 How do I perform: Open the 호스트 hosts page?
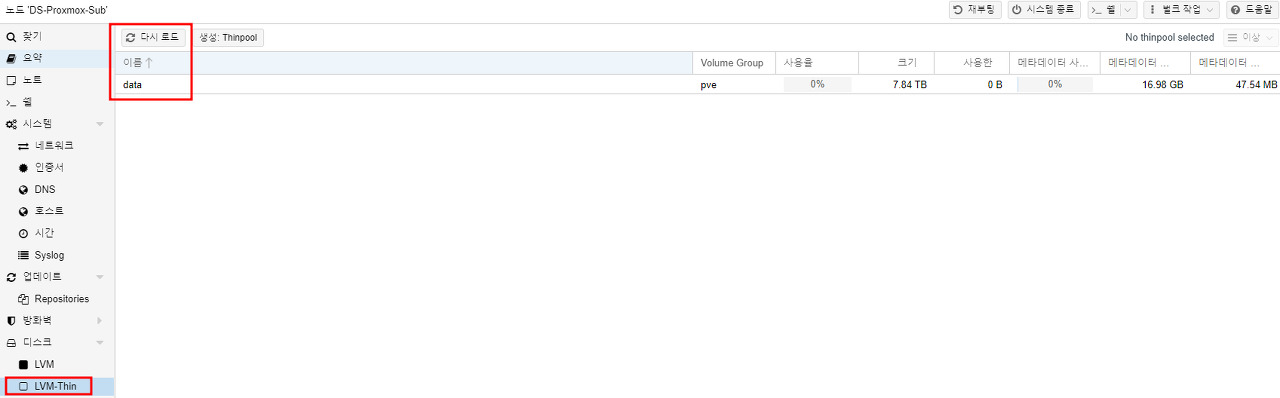(x=57, y=211)
